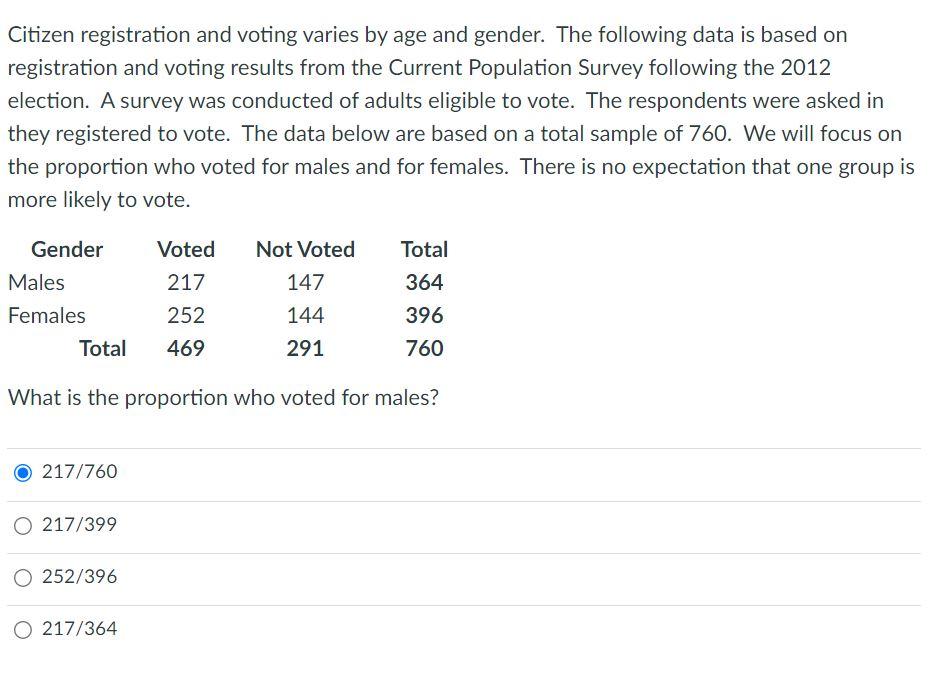Click the Males row label

(36, 282)
